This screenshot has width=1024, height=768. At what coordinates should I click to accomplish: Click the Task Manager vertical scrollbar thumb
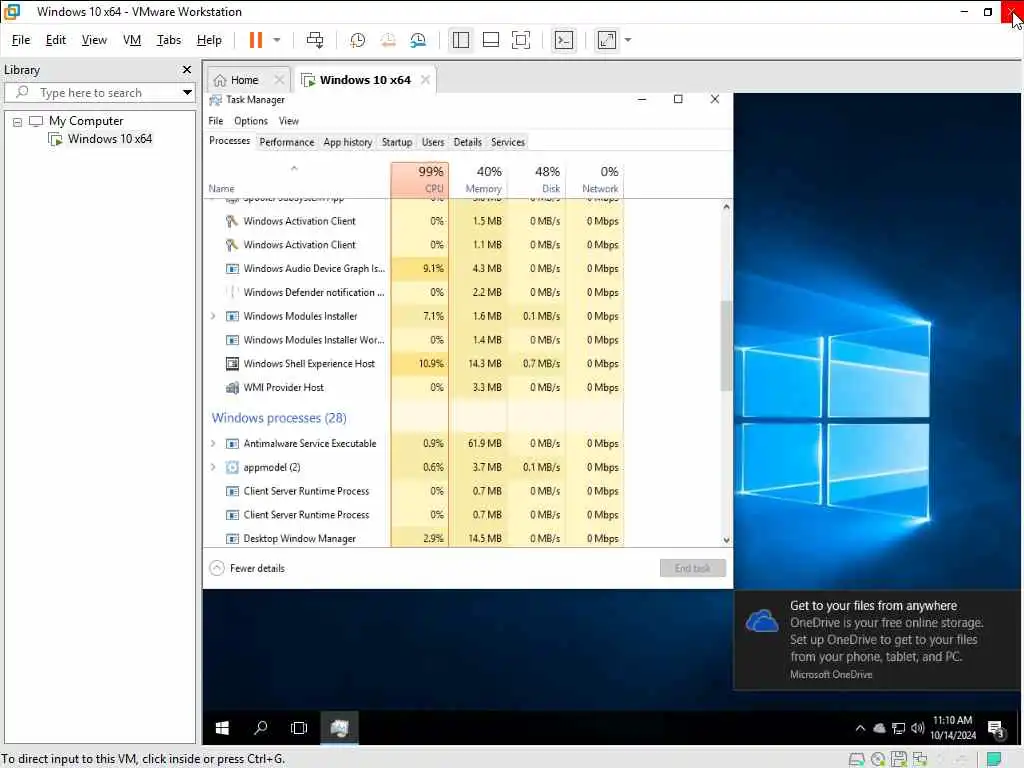tap(726, 346)
